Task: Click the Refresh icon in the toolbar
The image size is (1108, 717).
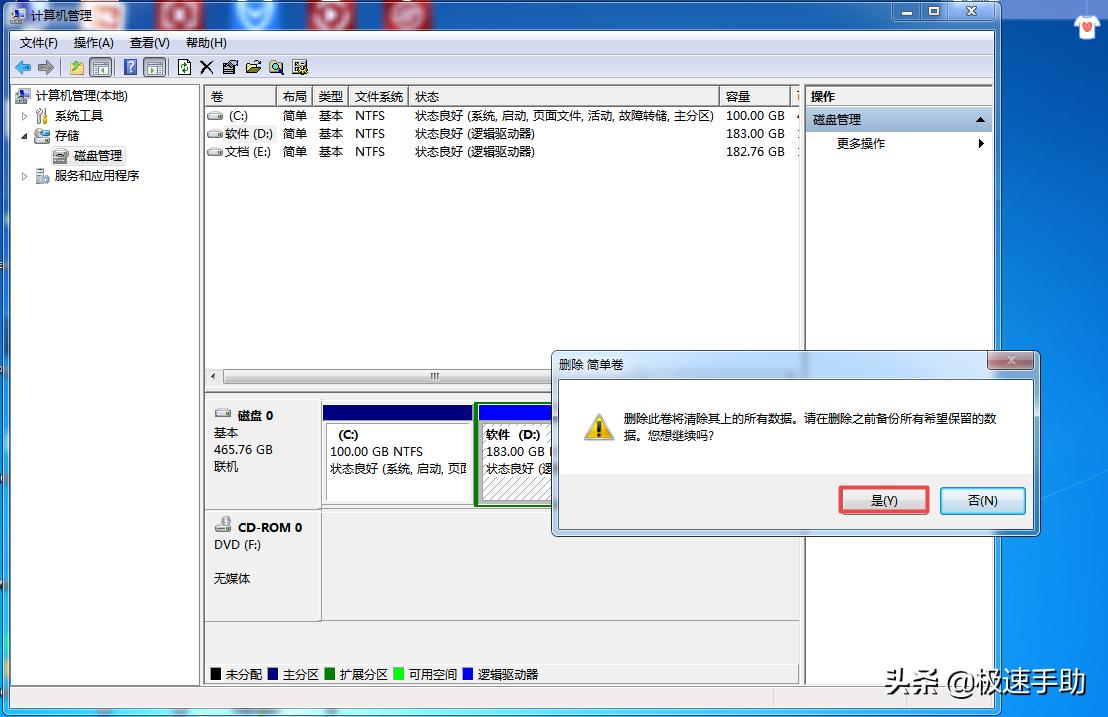Action: [x=184, y=67]
